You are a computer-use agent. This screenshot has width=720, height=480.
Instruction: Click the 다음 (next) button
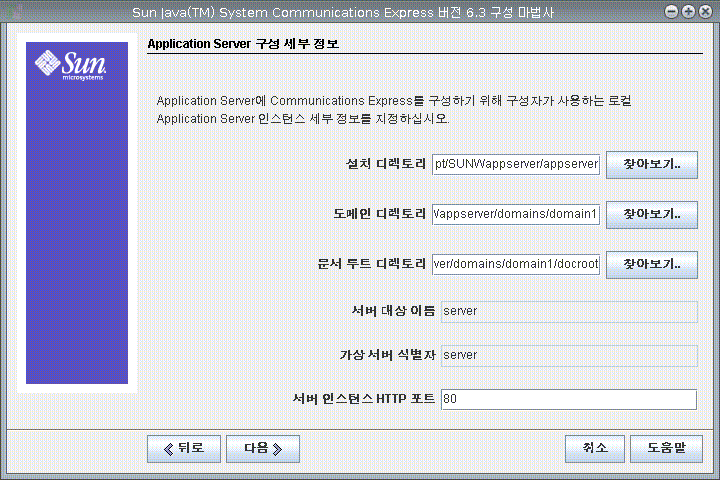[x=263, y=449]
